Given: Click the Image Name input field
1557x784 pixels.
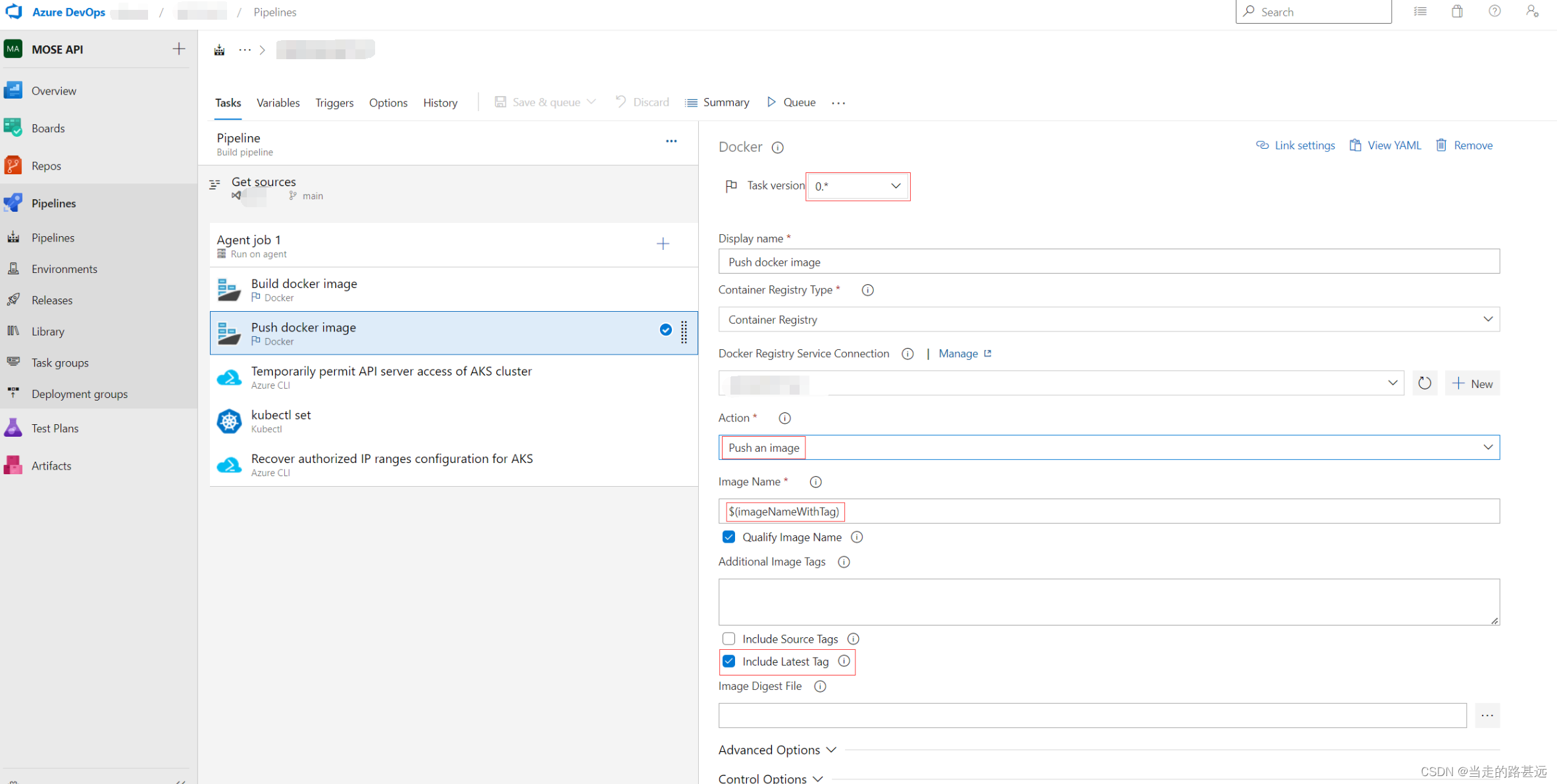Looking at the screenshot, I should 1108,511.
